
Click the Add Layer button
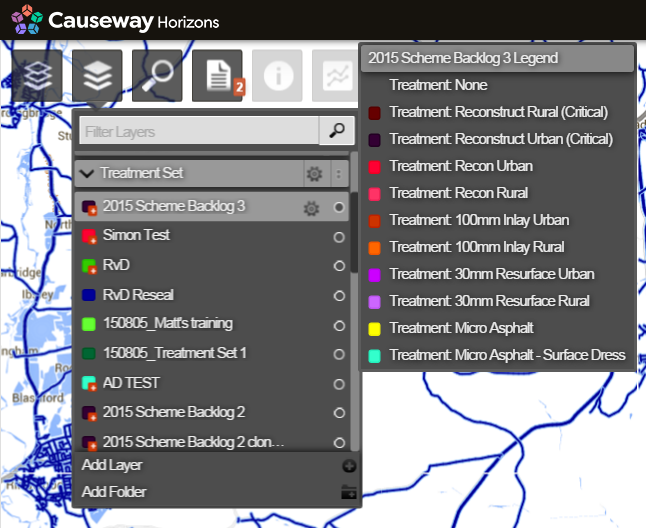pos(112,465)
